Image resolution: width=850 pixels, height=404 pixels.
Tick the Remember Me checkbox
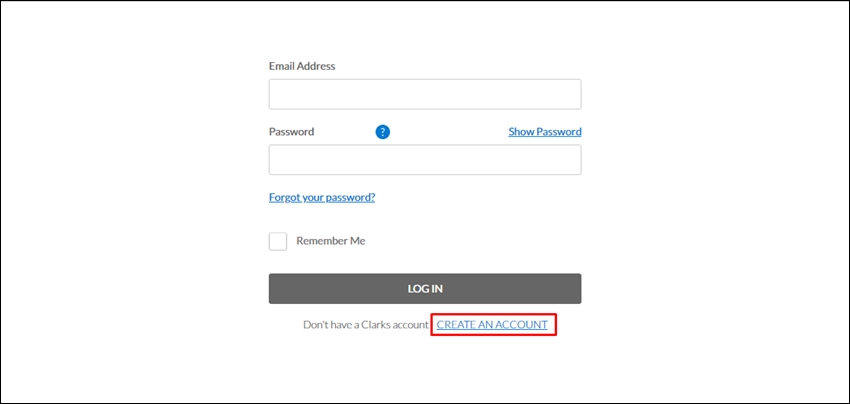click(278, 241)
